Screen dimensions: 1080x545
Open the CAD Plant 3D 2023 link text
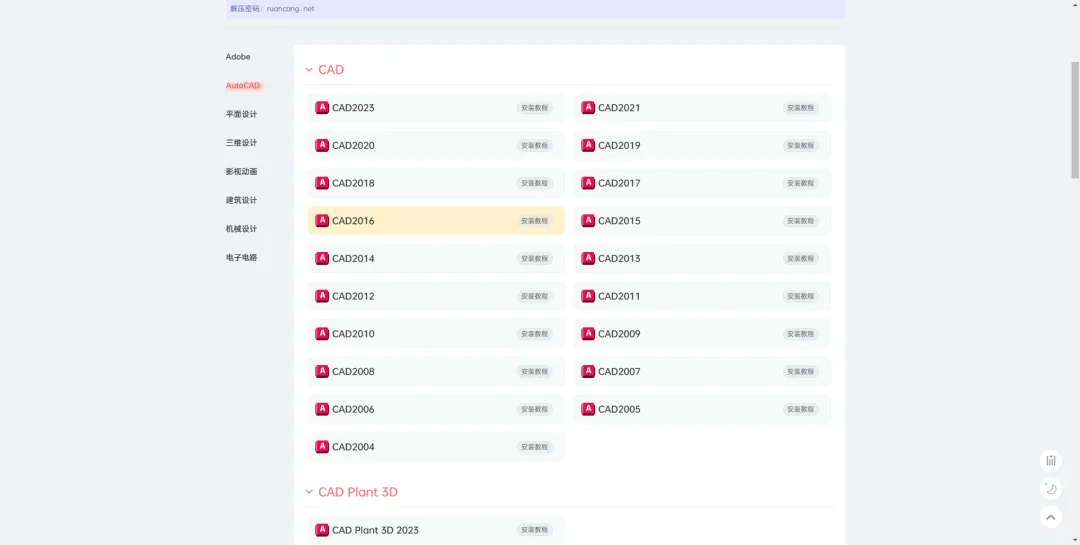pos(375,530)
